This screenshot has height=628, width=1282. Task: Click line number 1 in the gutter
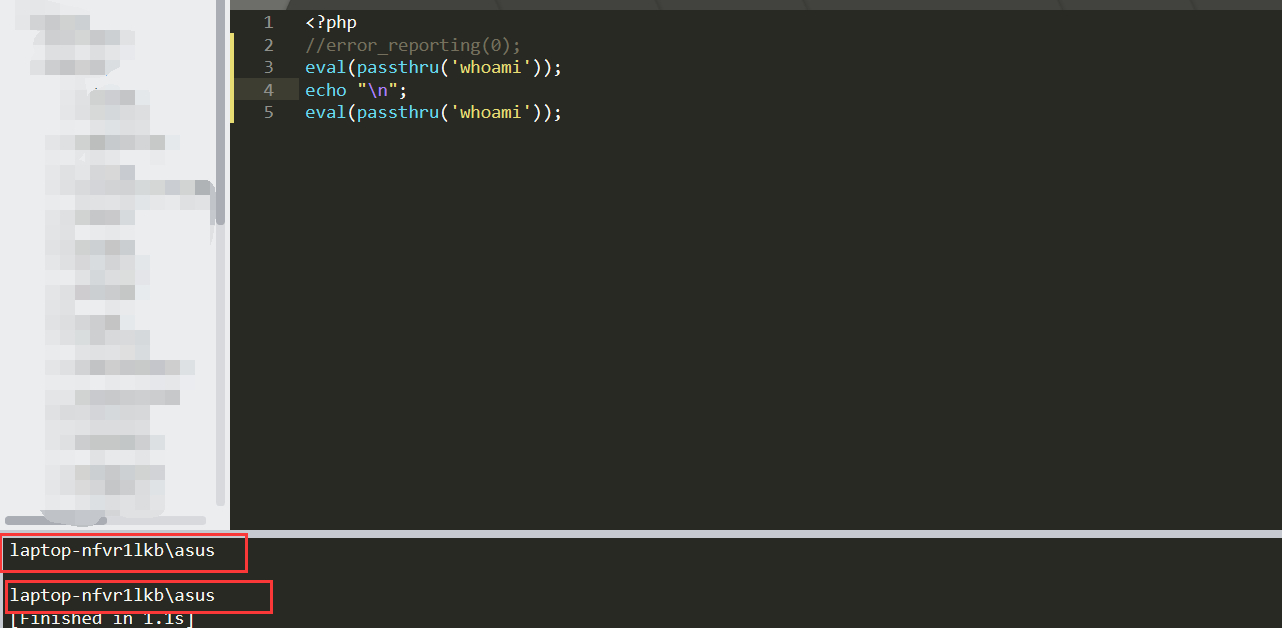268,22
